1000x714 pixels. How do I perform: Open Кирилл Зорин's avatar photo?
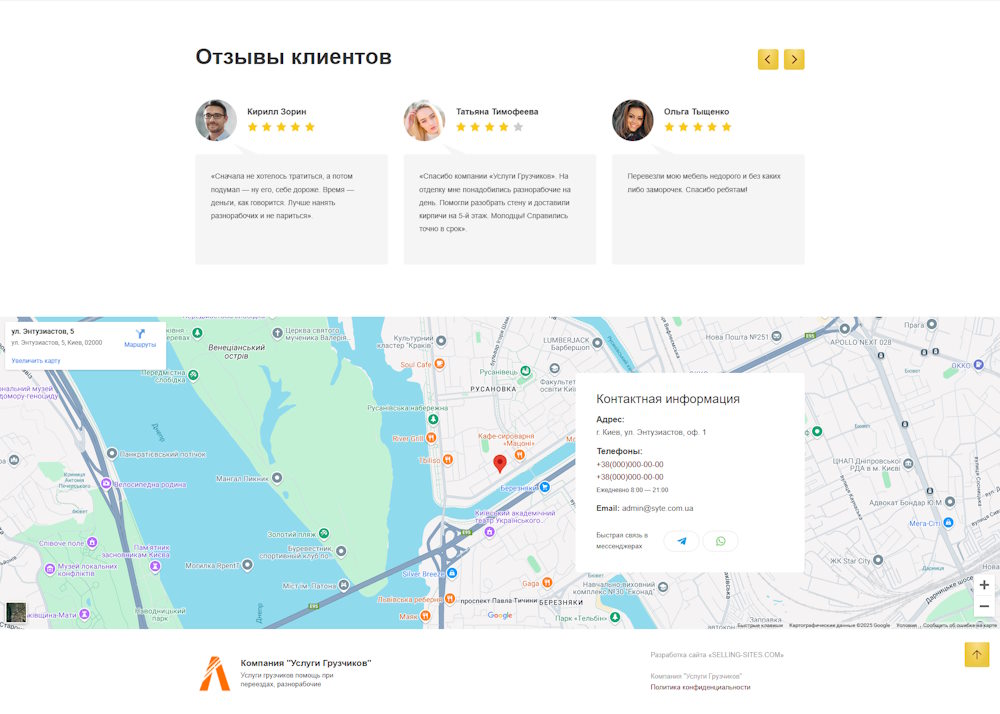[216, 120]
